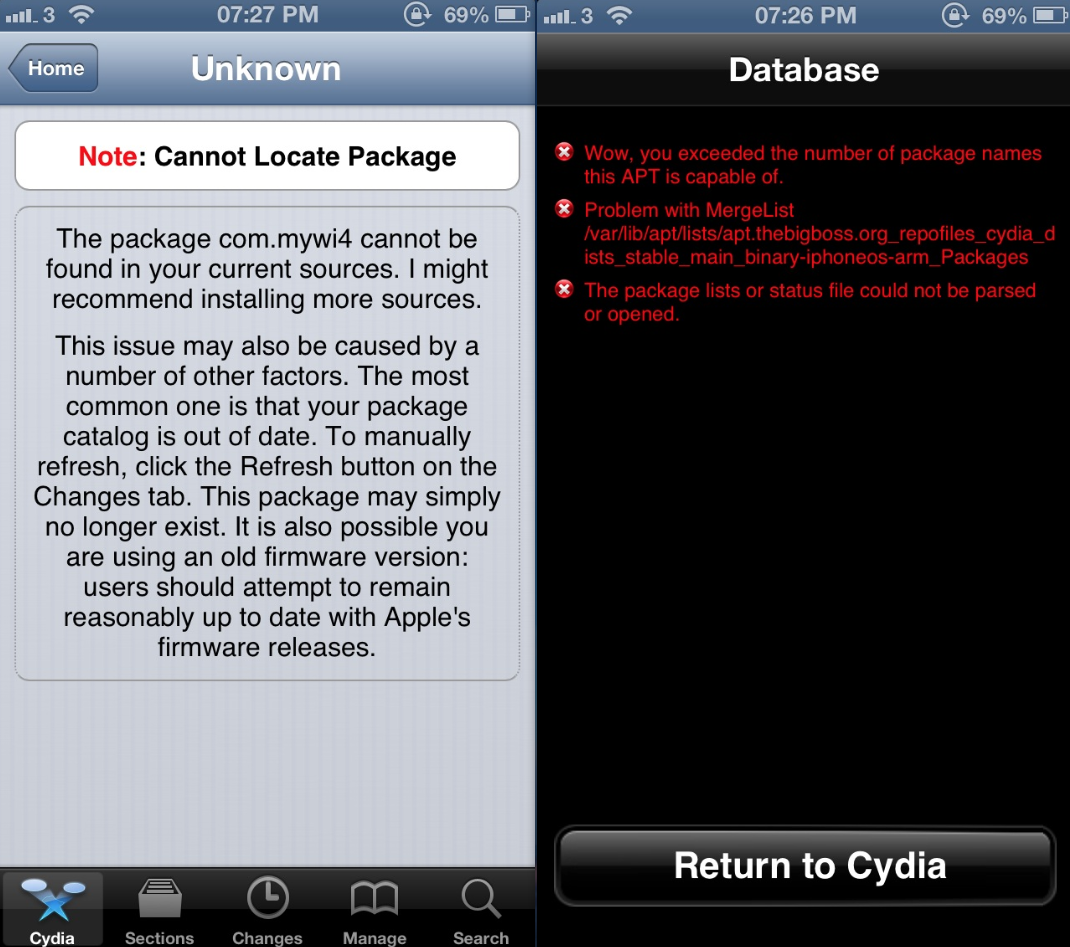
Task: Select the package description text box
Action: (268, 443)
